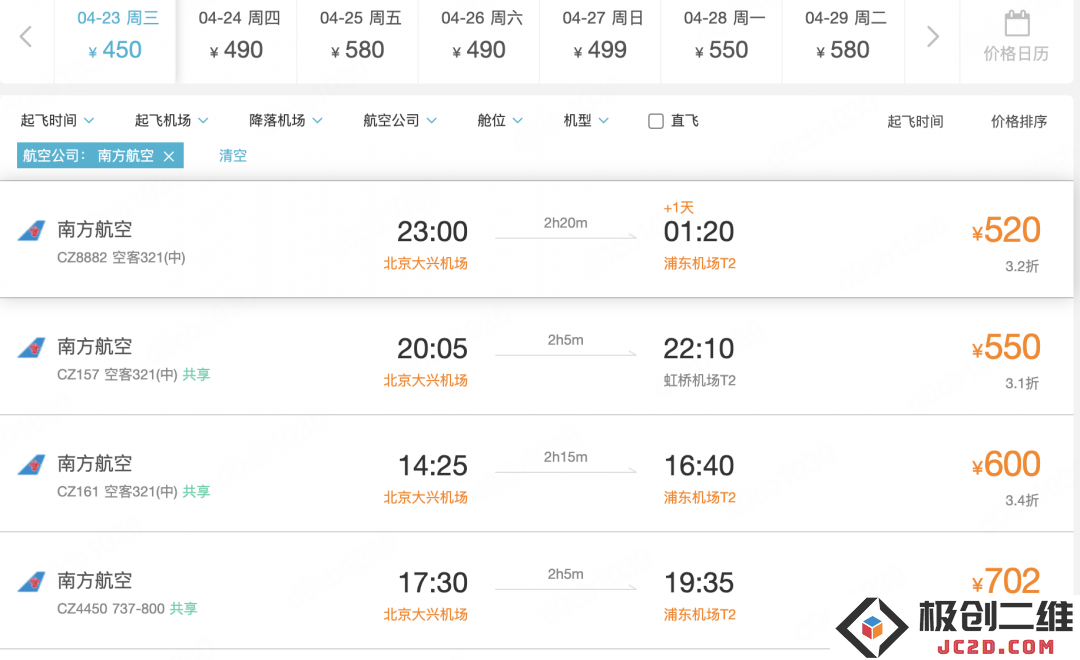Image resolution: width=1080 pixels, height=660 pixels.
Task: Open the 舱位 cabin class dropdown
Action: (x=500, y=121)
